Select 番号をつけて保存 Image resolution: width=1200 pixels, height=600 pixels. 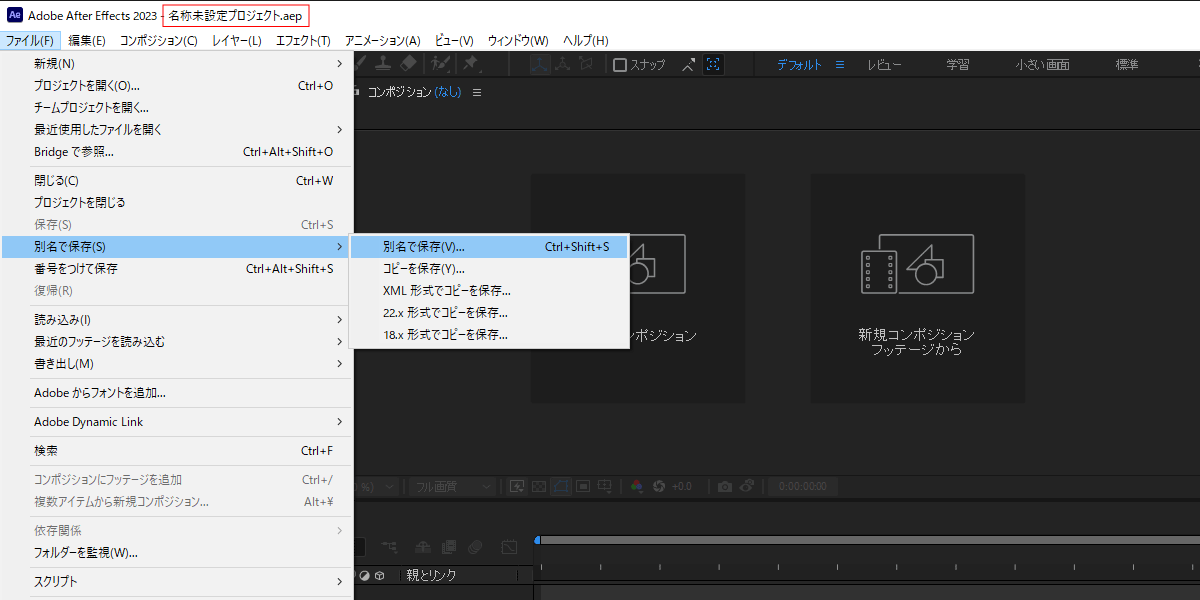[x=178, y=268]
